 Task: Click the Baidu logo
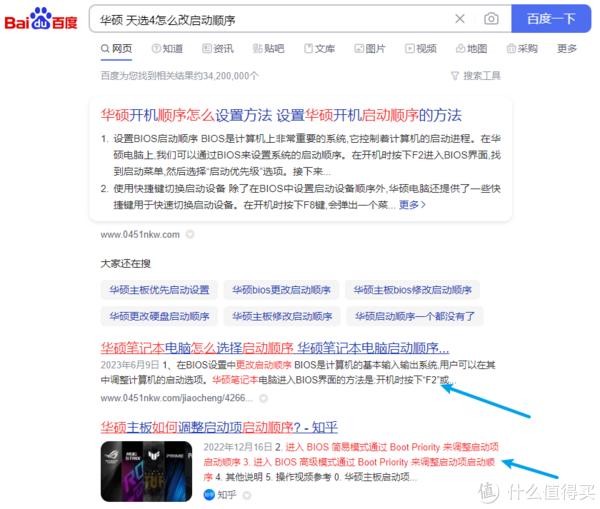tap(41, 19)
